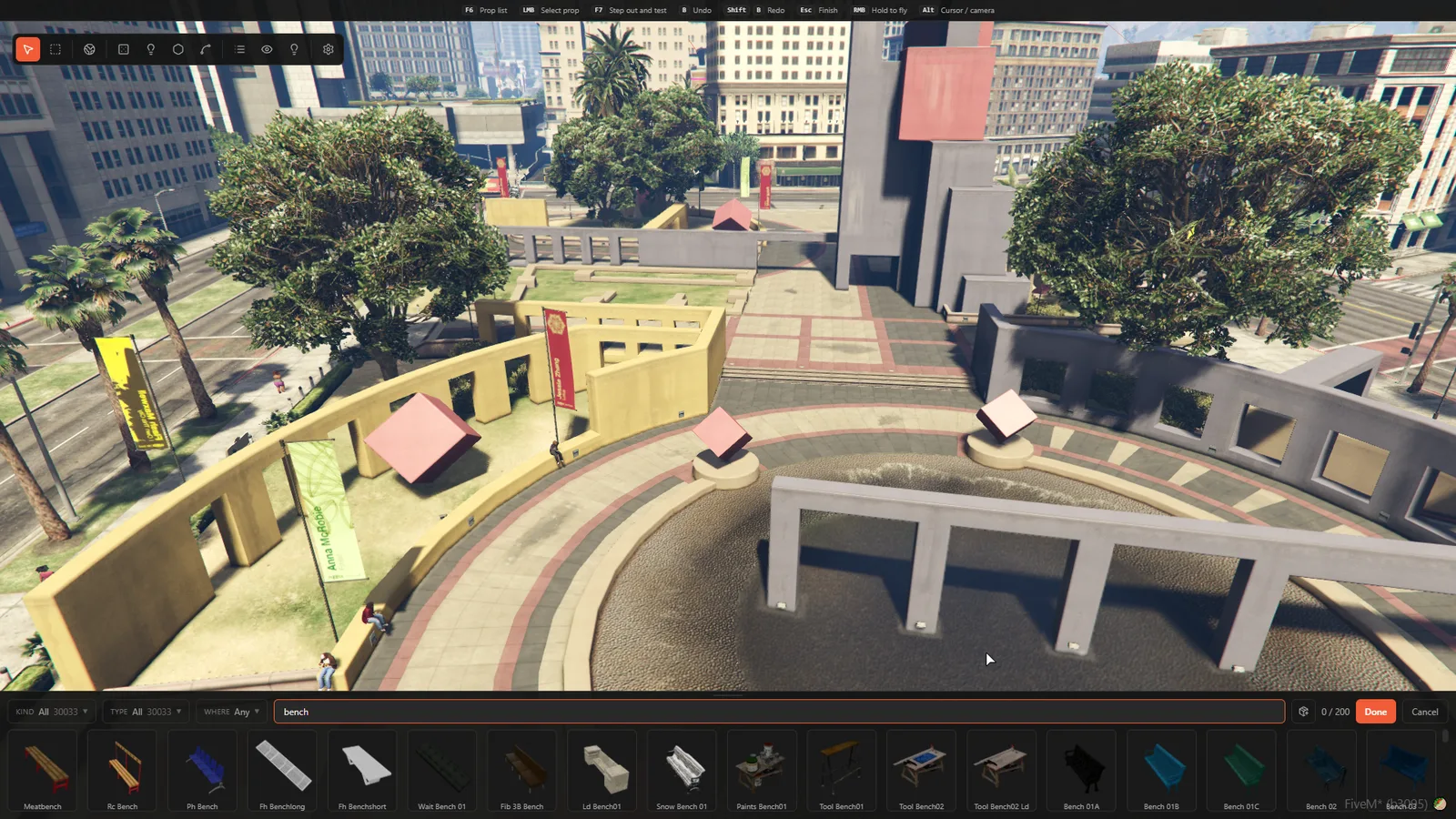Choose the hexagon shape tool
Screen dimensions: 1456x819
pyautogui.click(x=178, y=49)
